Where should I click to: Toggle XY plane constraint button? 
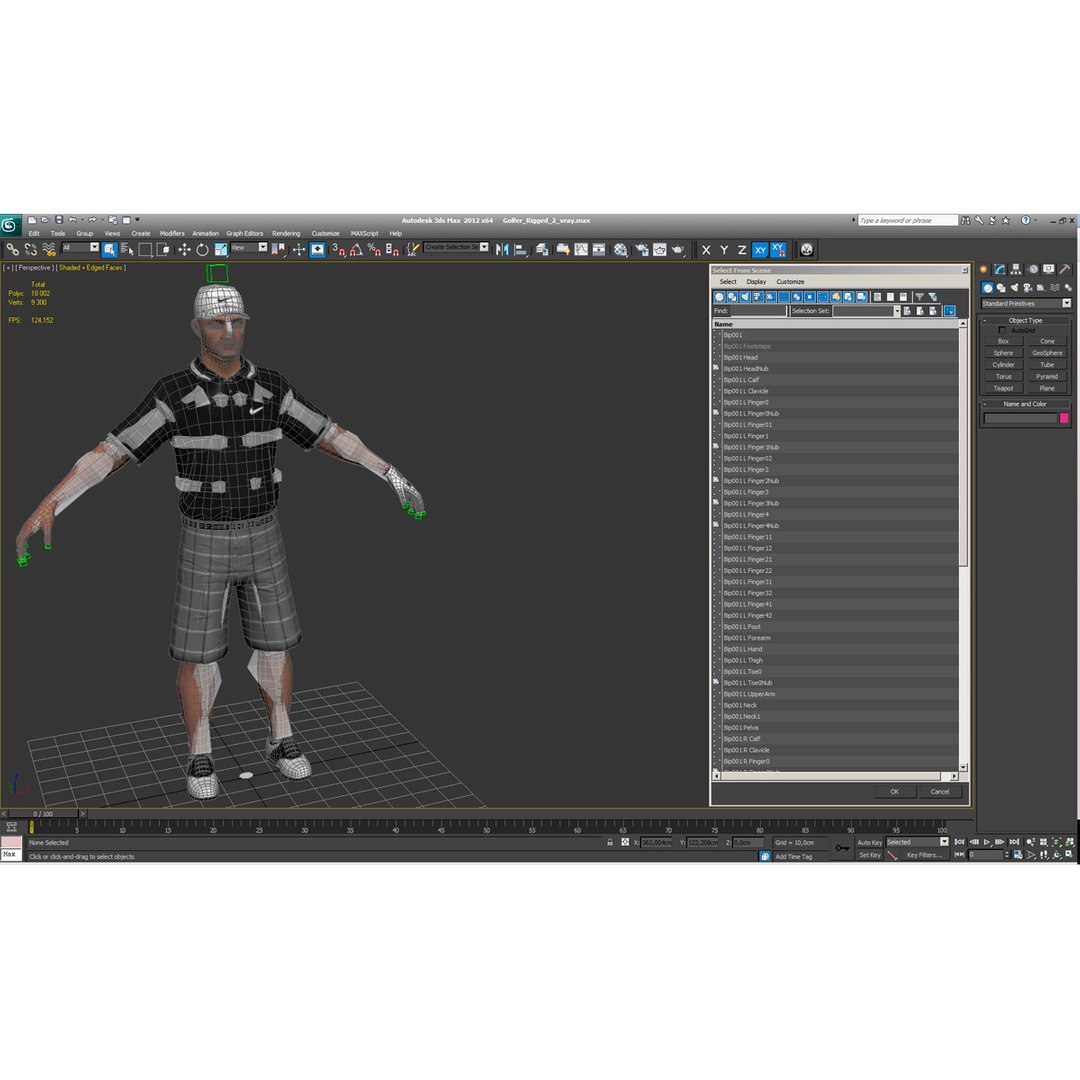760,250
